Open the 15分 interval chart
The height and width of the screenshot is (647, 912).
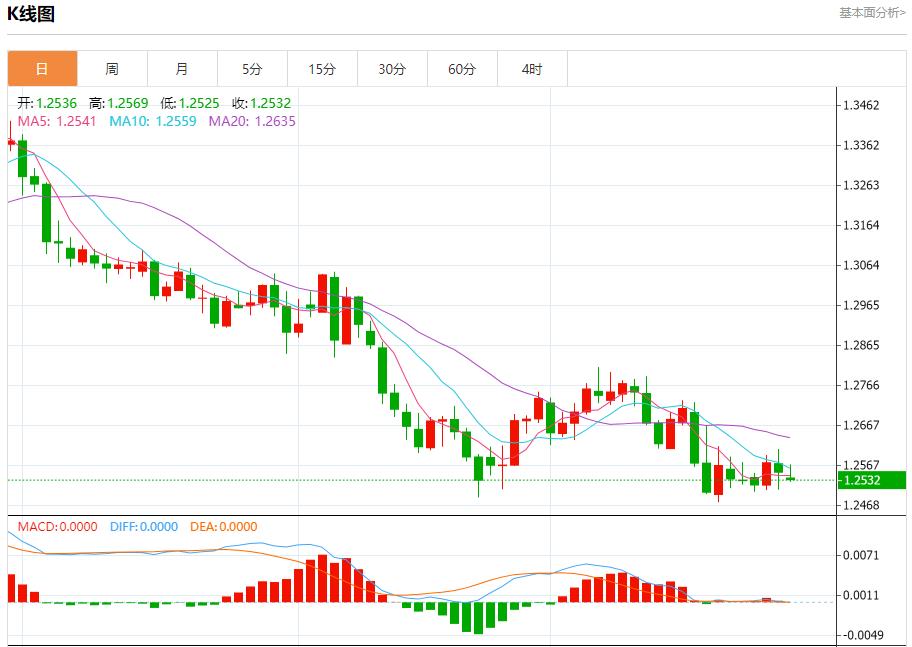[322, 69]
